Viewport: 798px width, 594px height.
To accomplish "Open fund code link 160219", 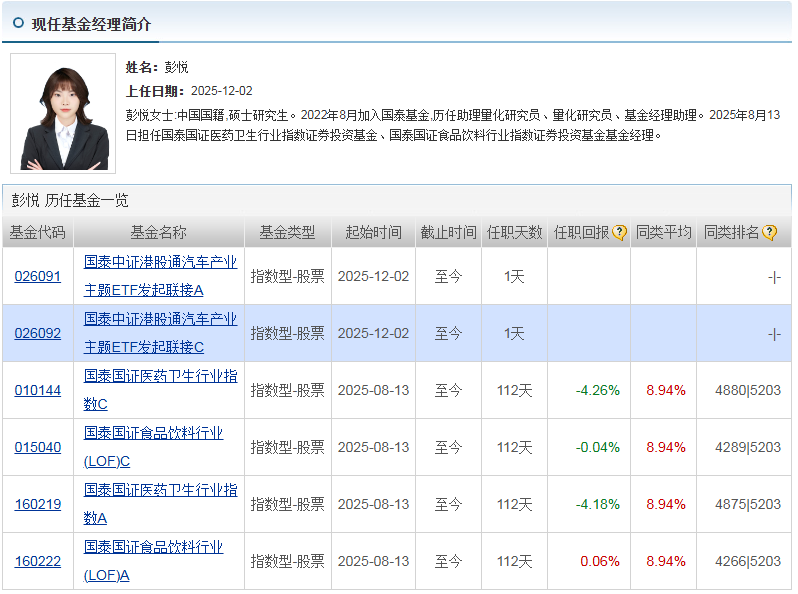I will coord(38,504).
